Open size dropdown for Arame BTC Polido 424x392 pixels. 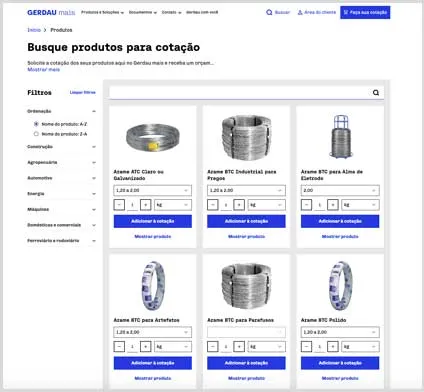[340, 332]
